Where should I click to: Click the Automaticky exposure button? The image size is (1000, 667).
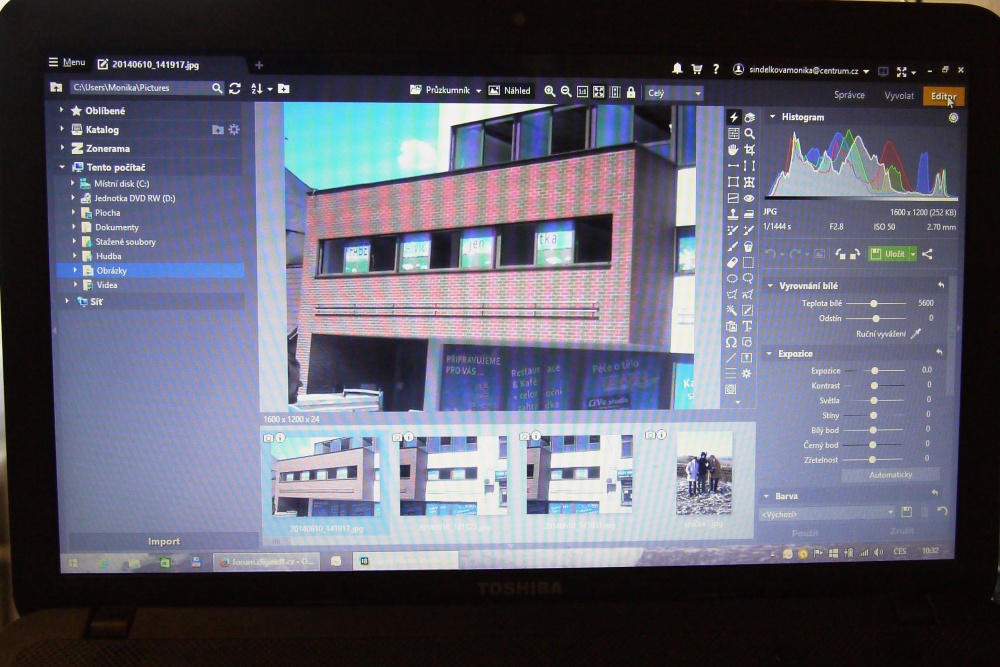(890, 474)
